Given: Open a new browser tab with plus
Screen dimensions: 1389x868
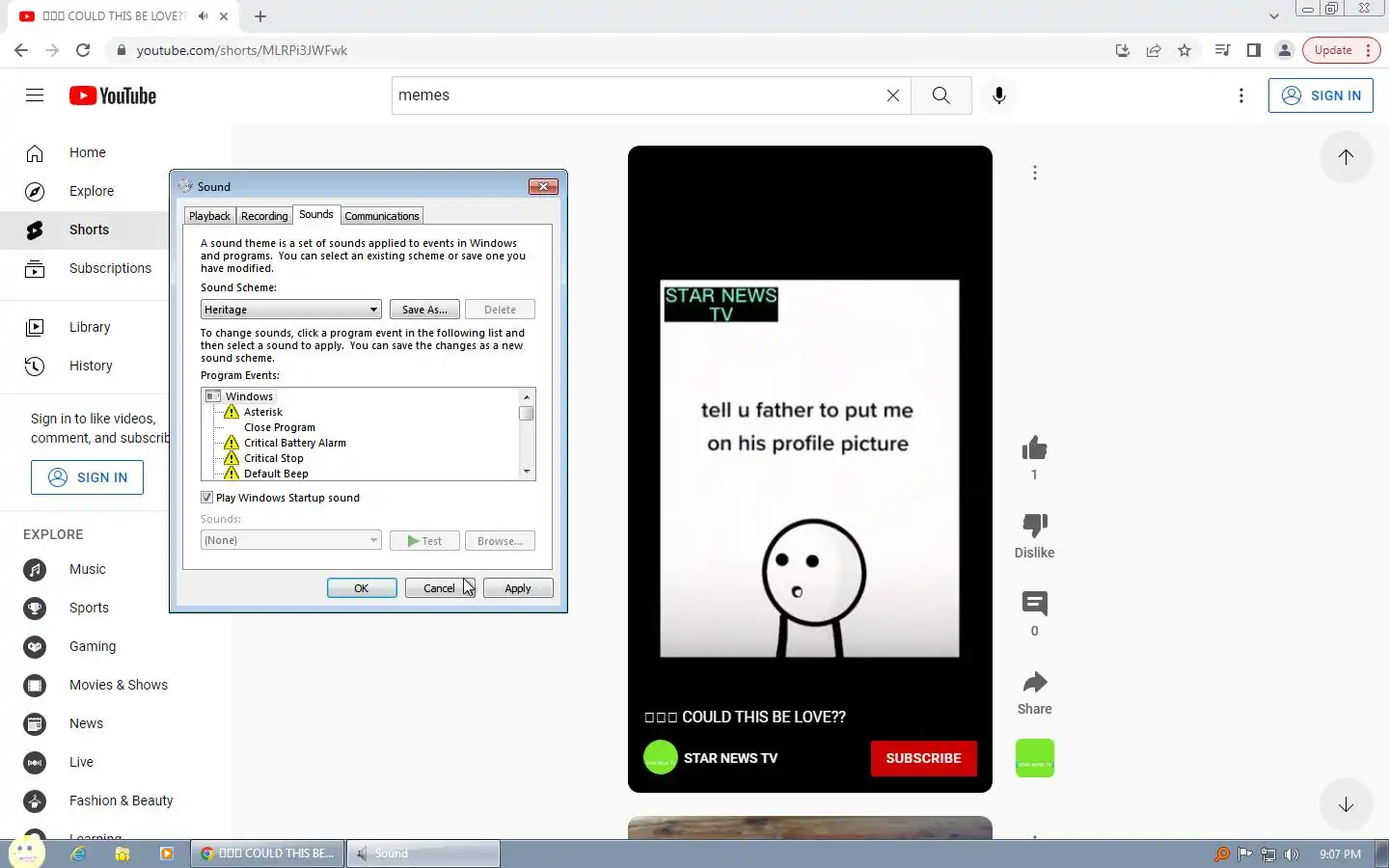Looking at the screenshot, I should click(x=260, y=16).
